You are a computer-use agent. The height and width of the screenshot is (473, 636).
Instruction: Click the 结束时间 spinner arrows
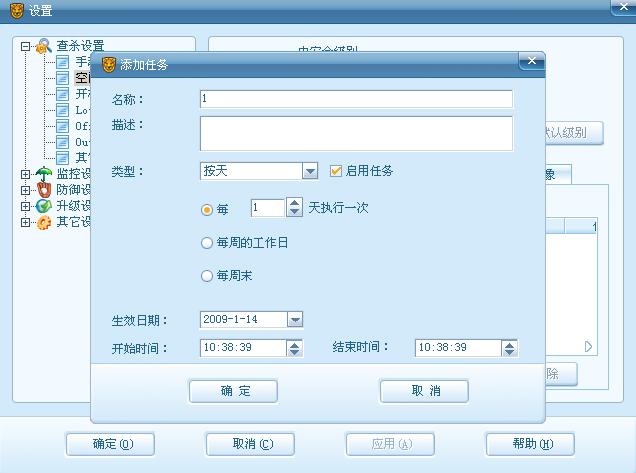coord(509,348)
